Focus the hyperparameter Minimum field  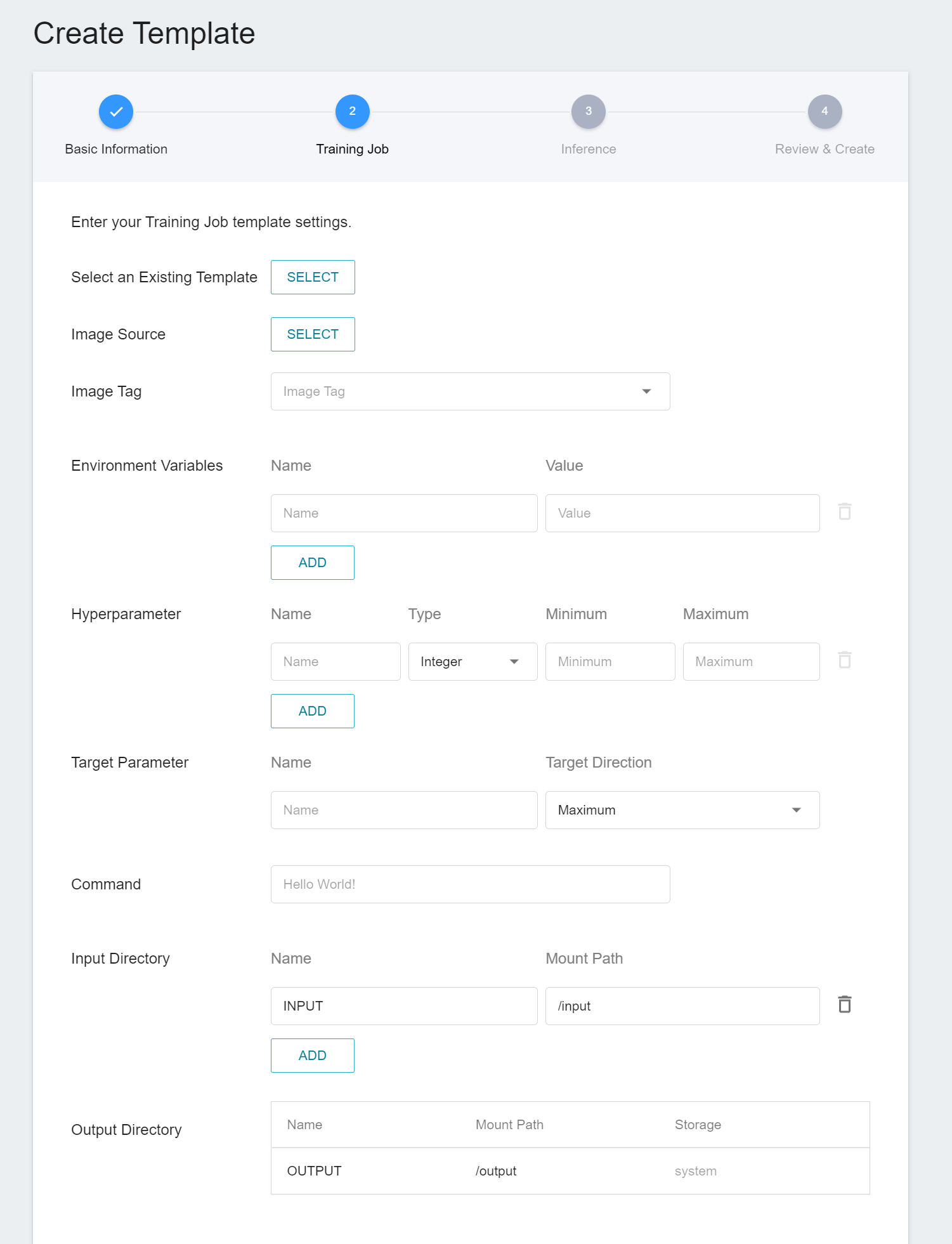click(610, 662)
